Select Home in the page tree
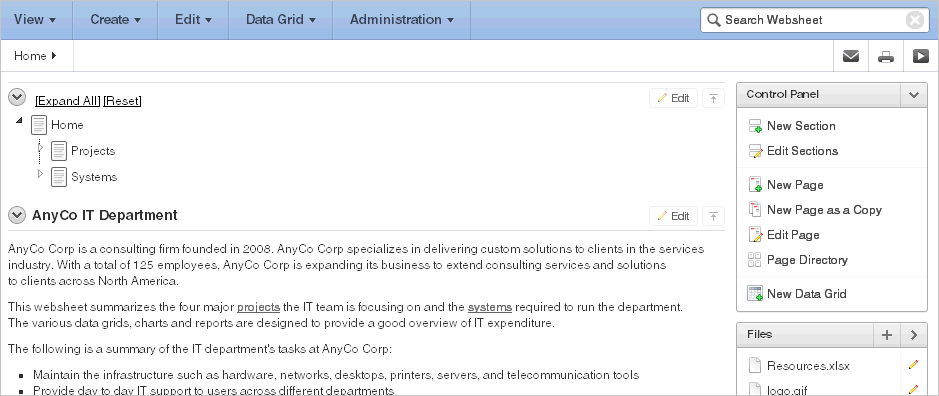Viewport: 939px width, 396px height. 67,125
